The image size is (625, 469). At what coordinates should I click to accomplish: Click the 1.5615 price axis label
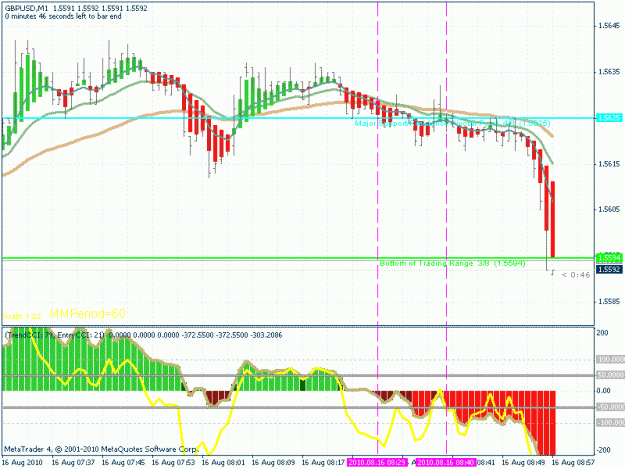tap(609, 164)
